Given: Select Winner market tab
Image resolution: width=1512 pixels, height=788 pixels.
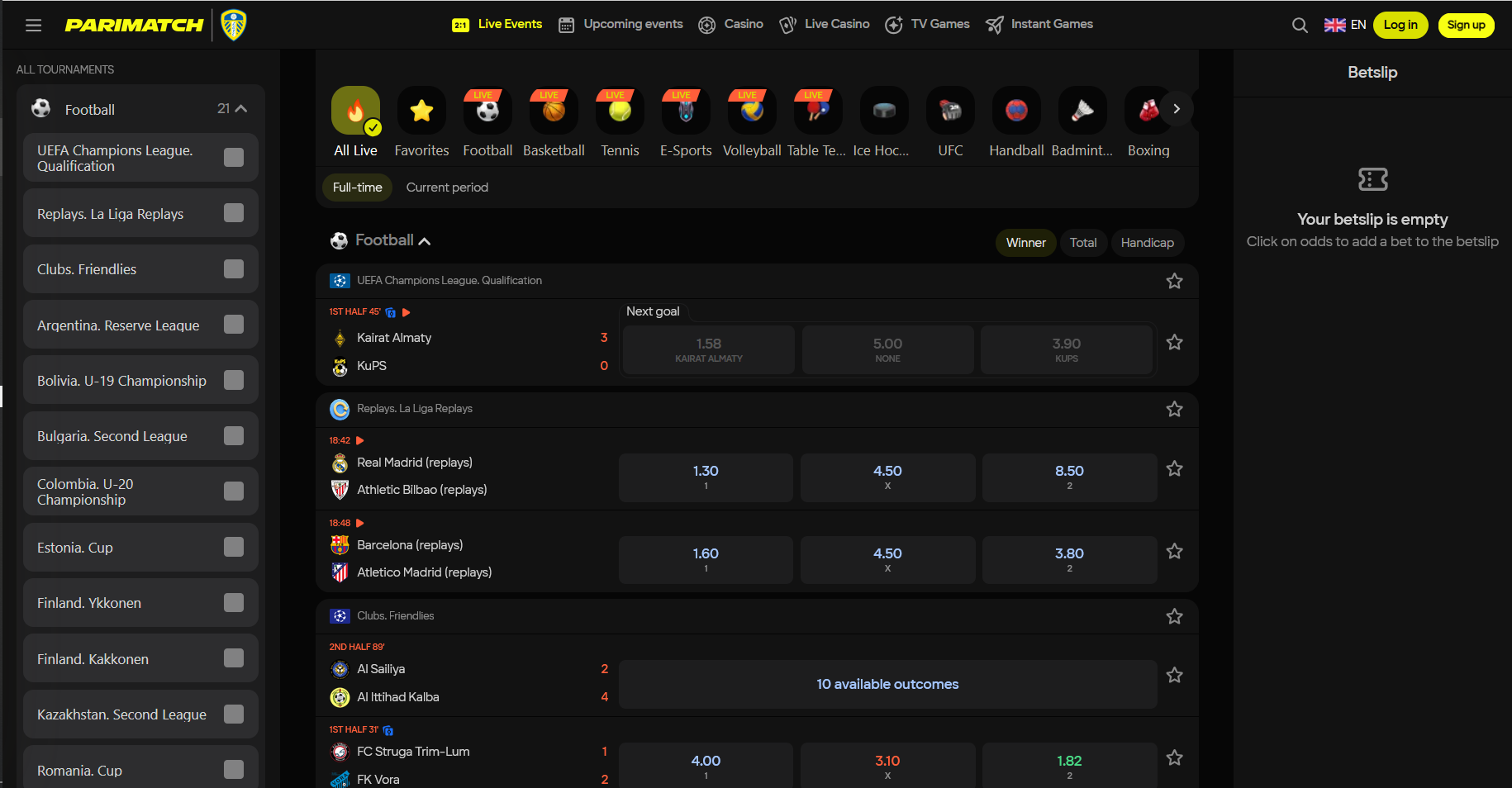Looking at the screenshot, I should (x=1025, y=243).
